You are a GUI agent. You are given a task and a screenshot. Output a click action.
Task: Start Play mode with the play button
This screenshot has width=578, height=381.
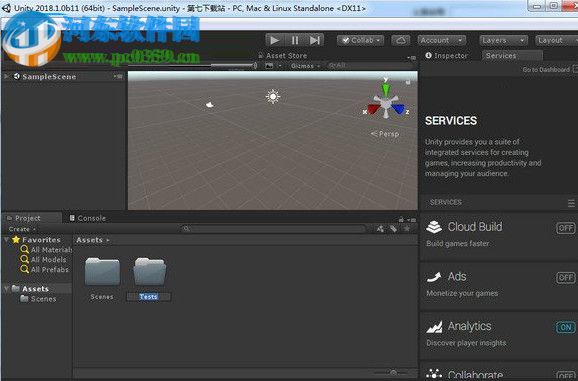click(x=275, y=40)
